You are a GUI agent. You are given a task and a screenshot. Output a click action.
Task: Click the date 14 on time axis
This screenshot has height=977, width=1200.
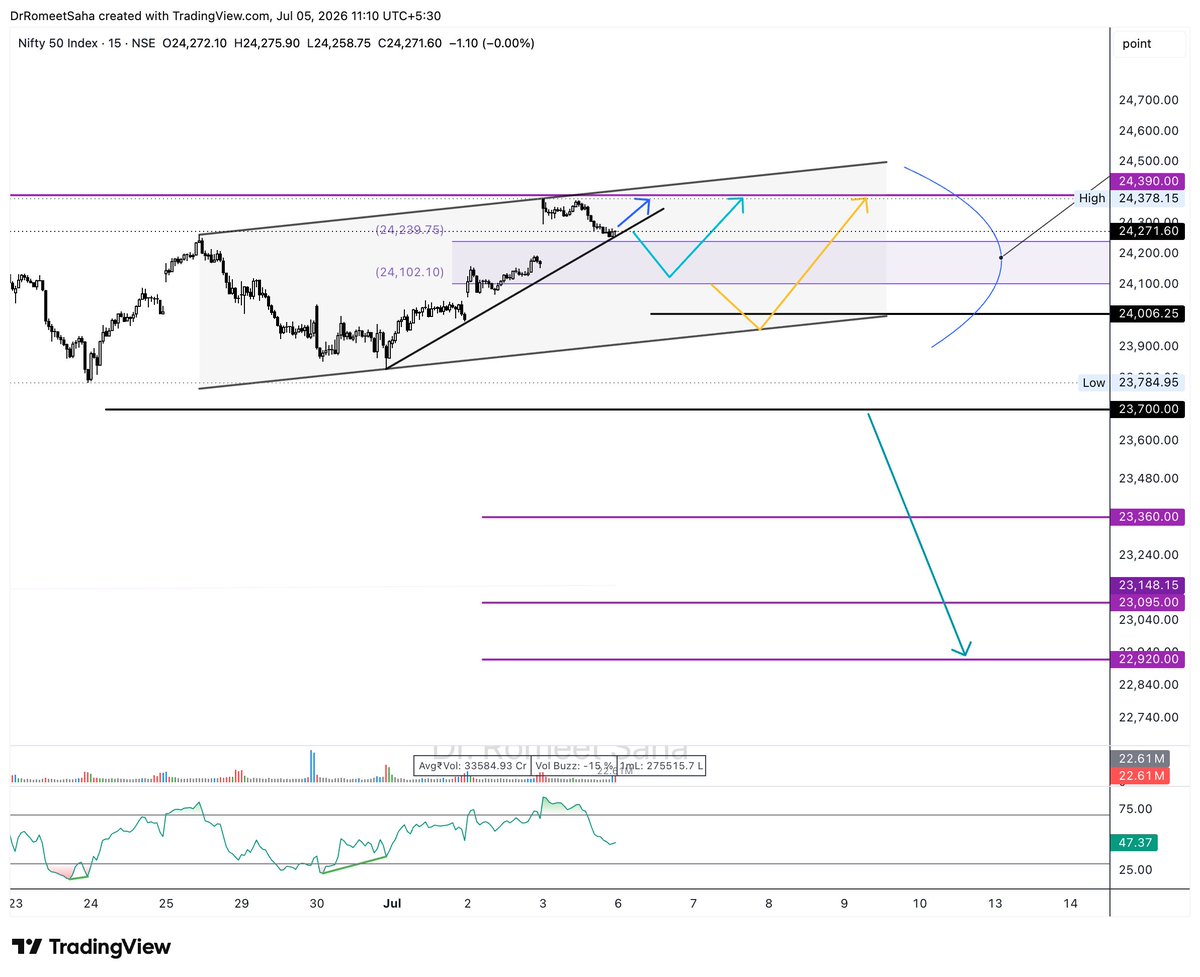1070,903
